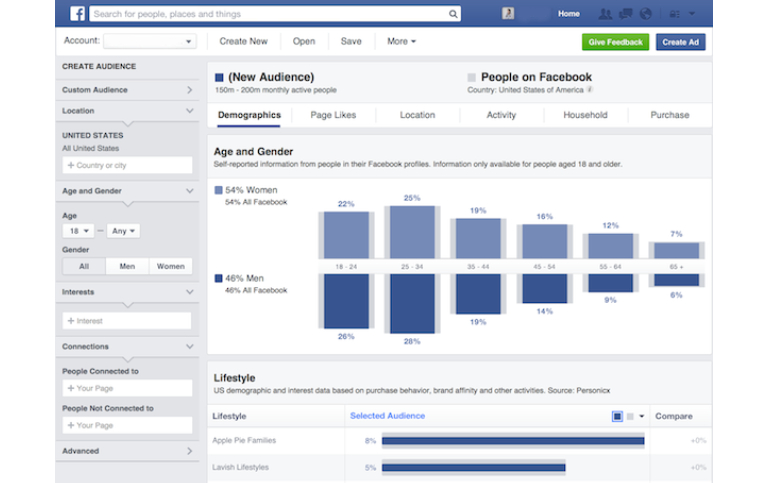768x483 pixels.
Task: Click the Lavish Lifestyles 5% bar
Action: point(474,468)
